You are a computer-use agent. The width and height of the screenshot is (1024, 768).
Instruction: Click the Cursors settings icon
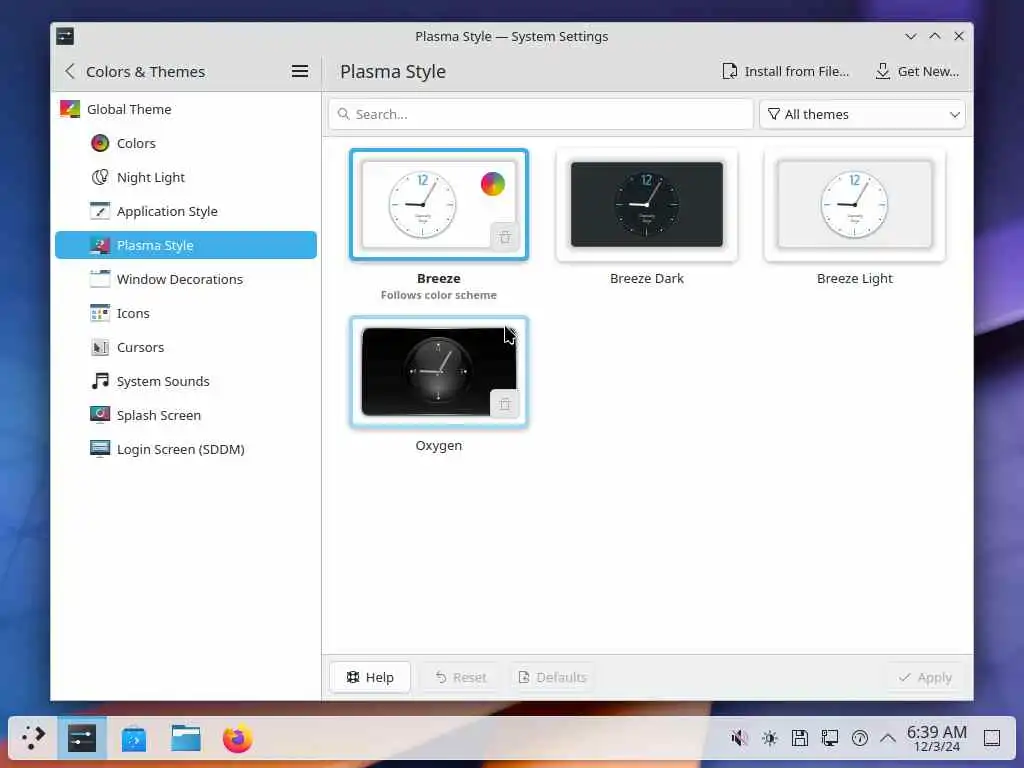[100, 347]
